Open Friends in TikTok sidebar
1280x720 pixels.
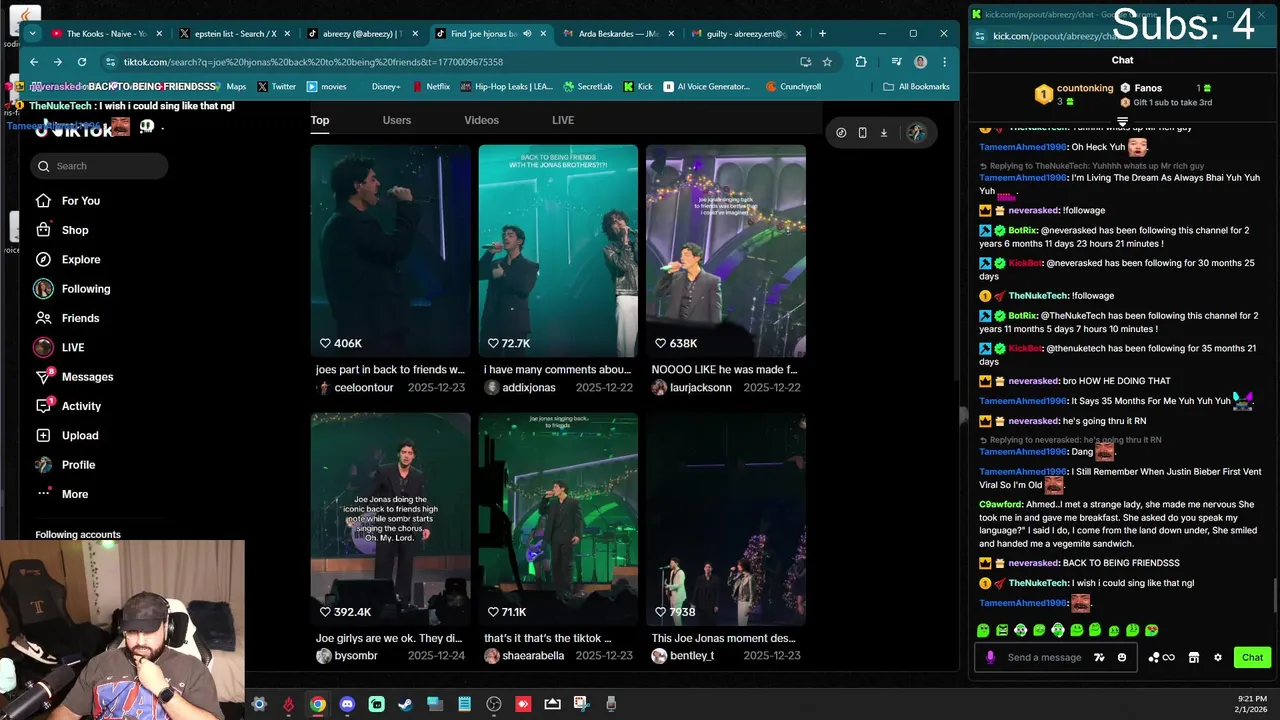(x=67, y=318)
